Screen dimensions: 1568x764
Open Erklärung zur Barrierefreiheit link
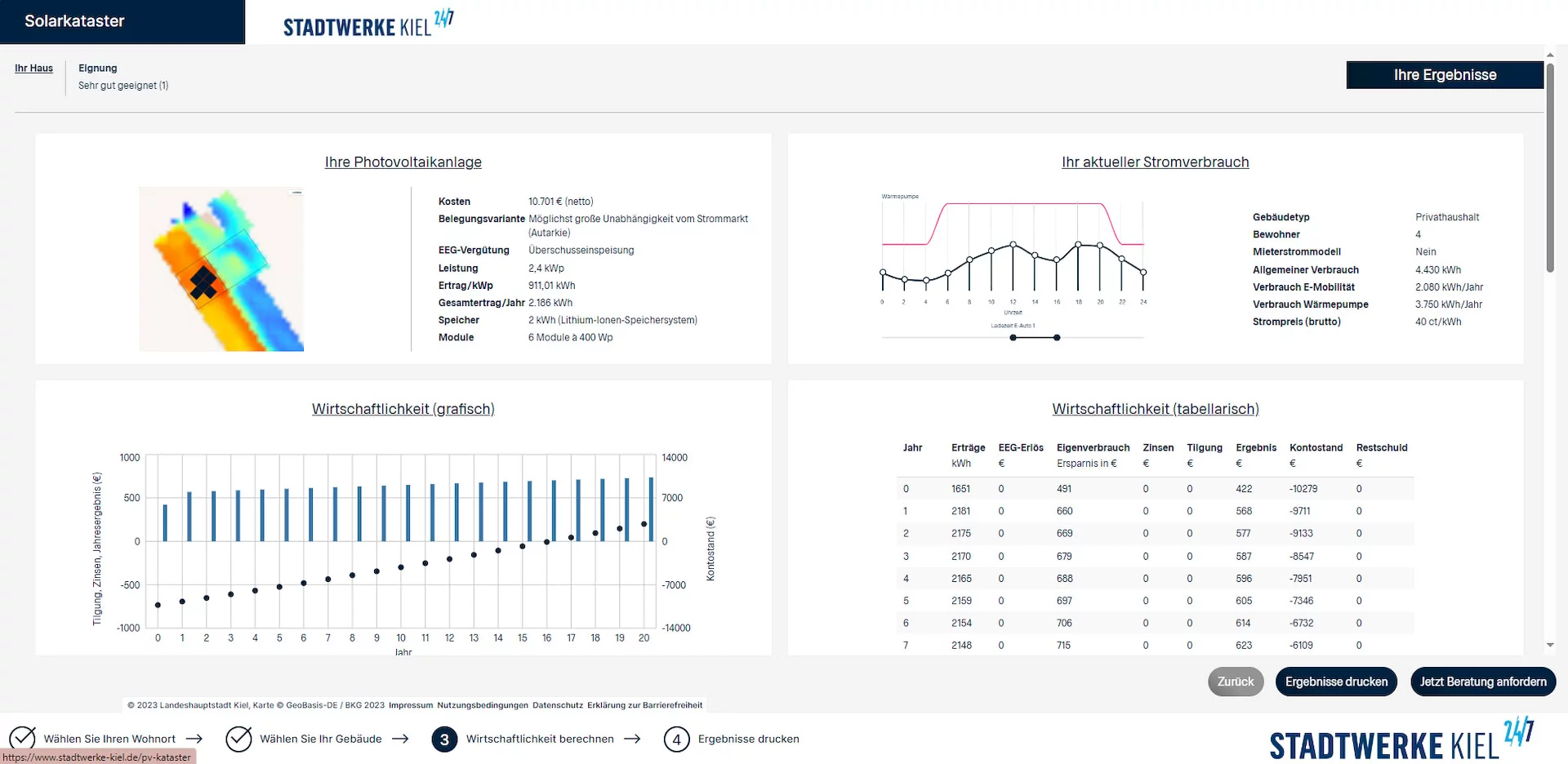click(x=644, y=705)
